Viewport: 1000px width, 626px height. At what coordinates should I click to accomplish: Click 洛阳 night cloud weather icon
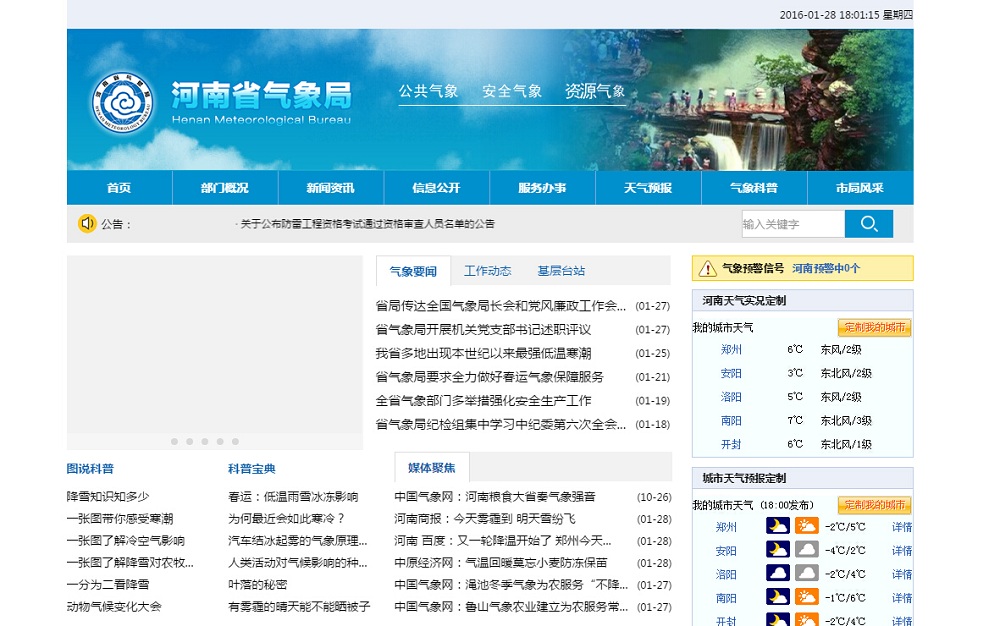[x=777, y=573]
